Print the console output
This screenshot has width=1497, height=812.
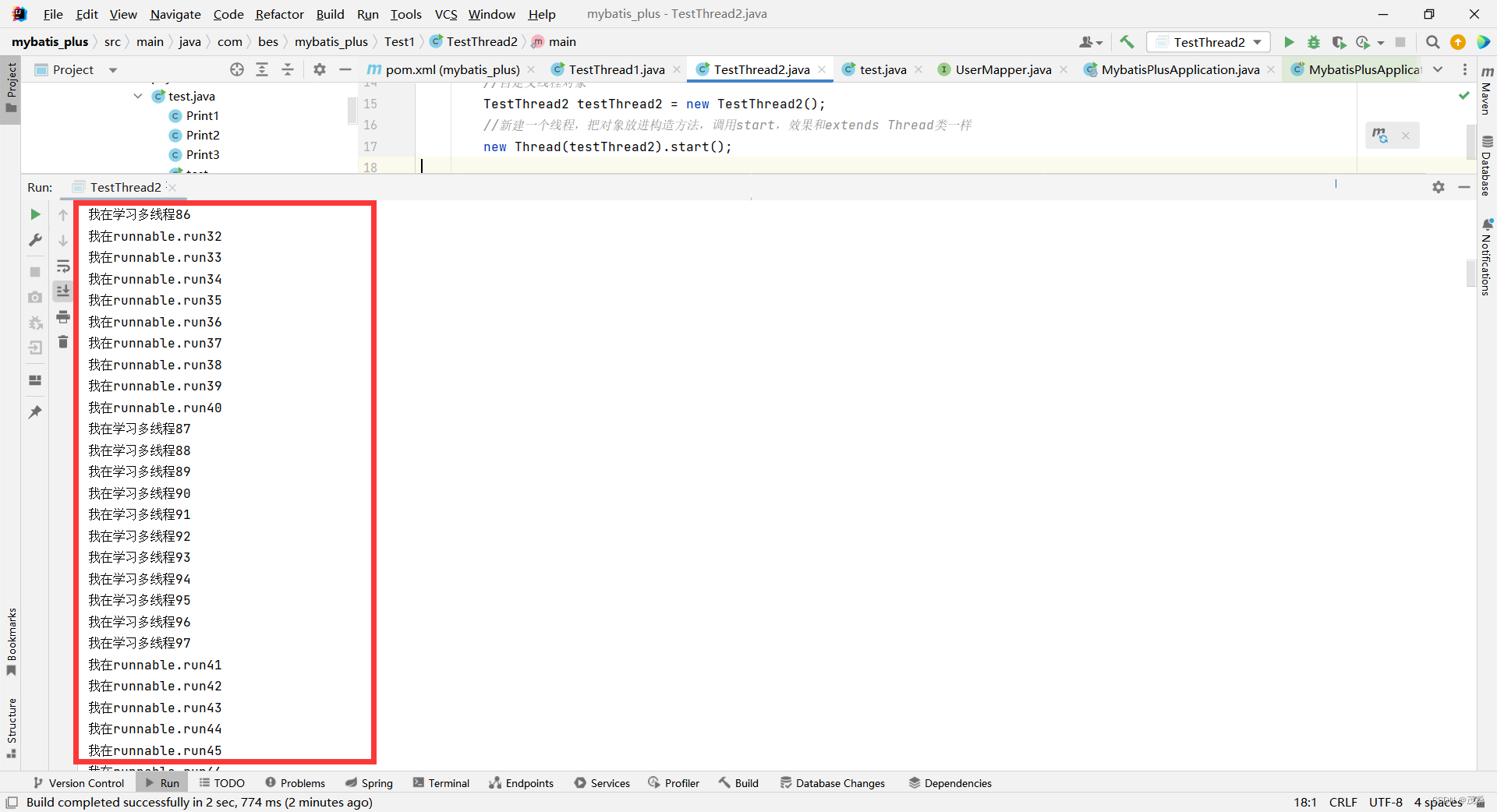(63, 316)
